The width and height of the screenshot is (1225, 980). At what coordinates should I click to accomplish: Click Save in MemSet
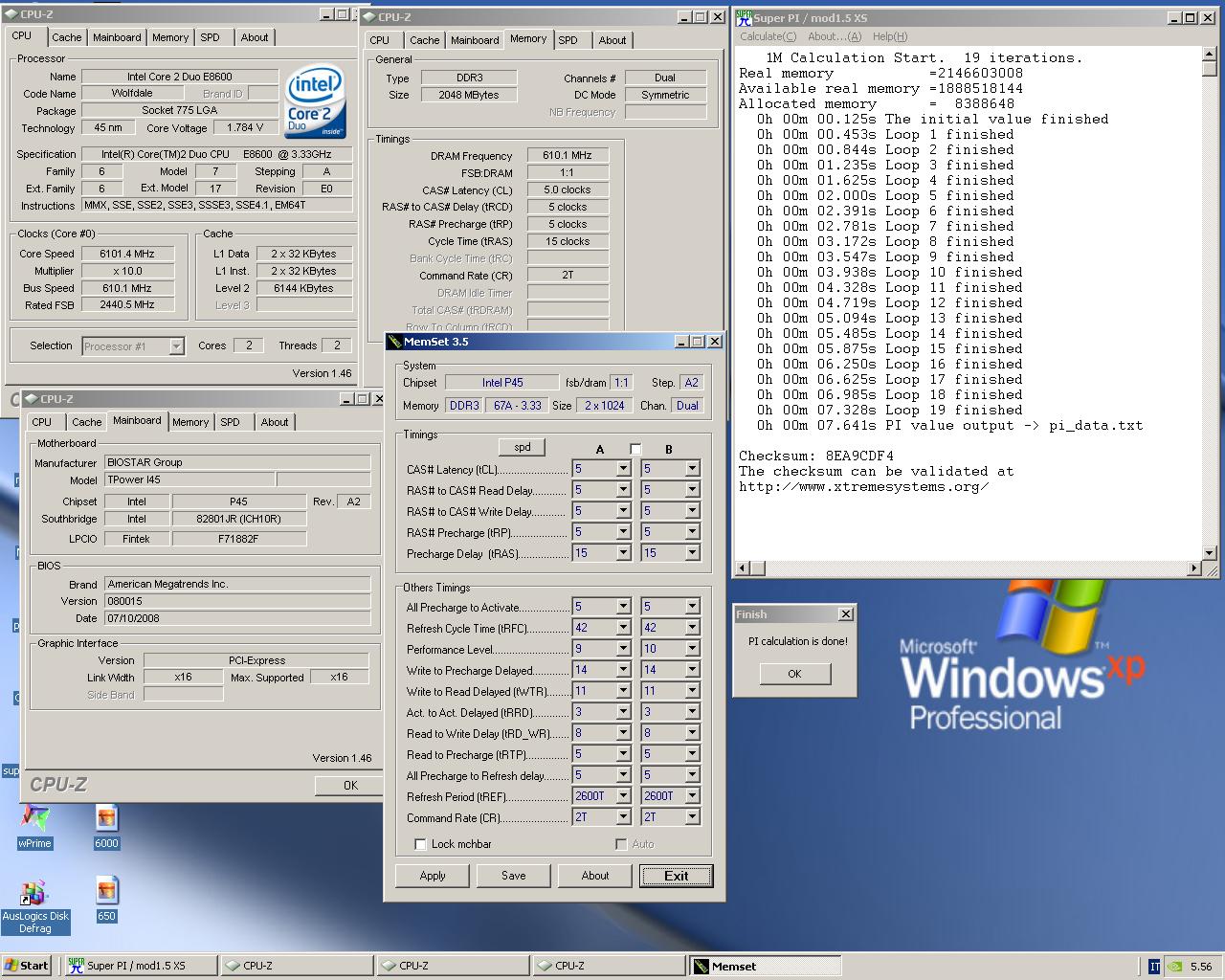[514, 876]
